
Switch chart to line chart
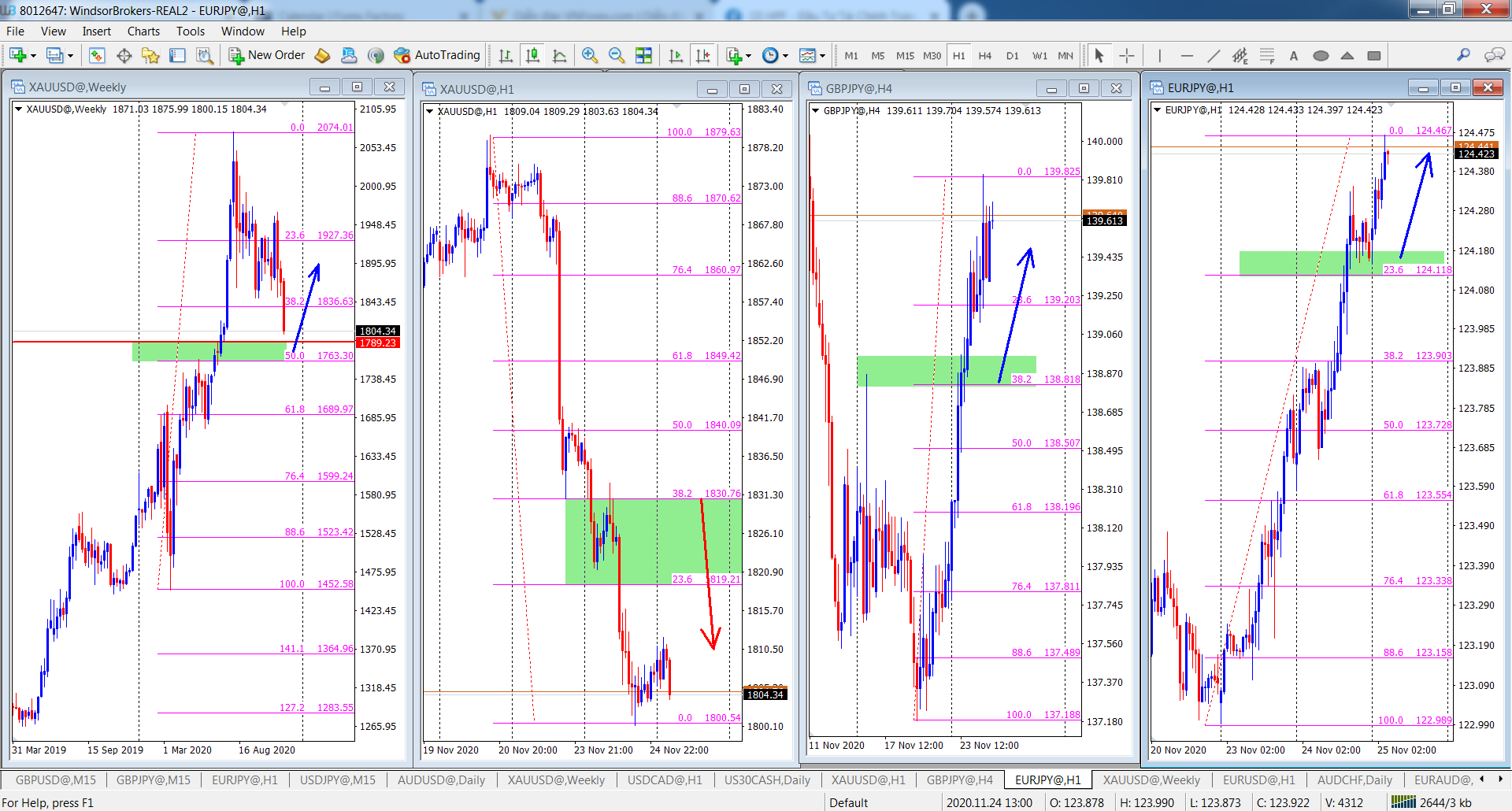(x=559, y=55)
